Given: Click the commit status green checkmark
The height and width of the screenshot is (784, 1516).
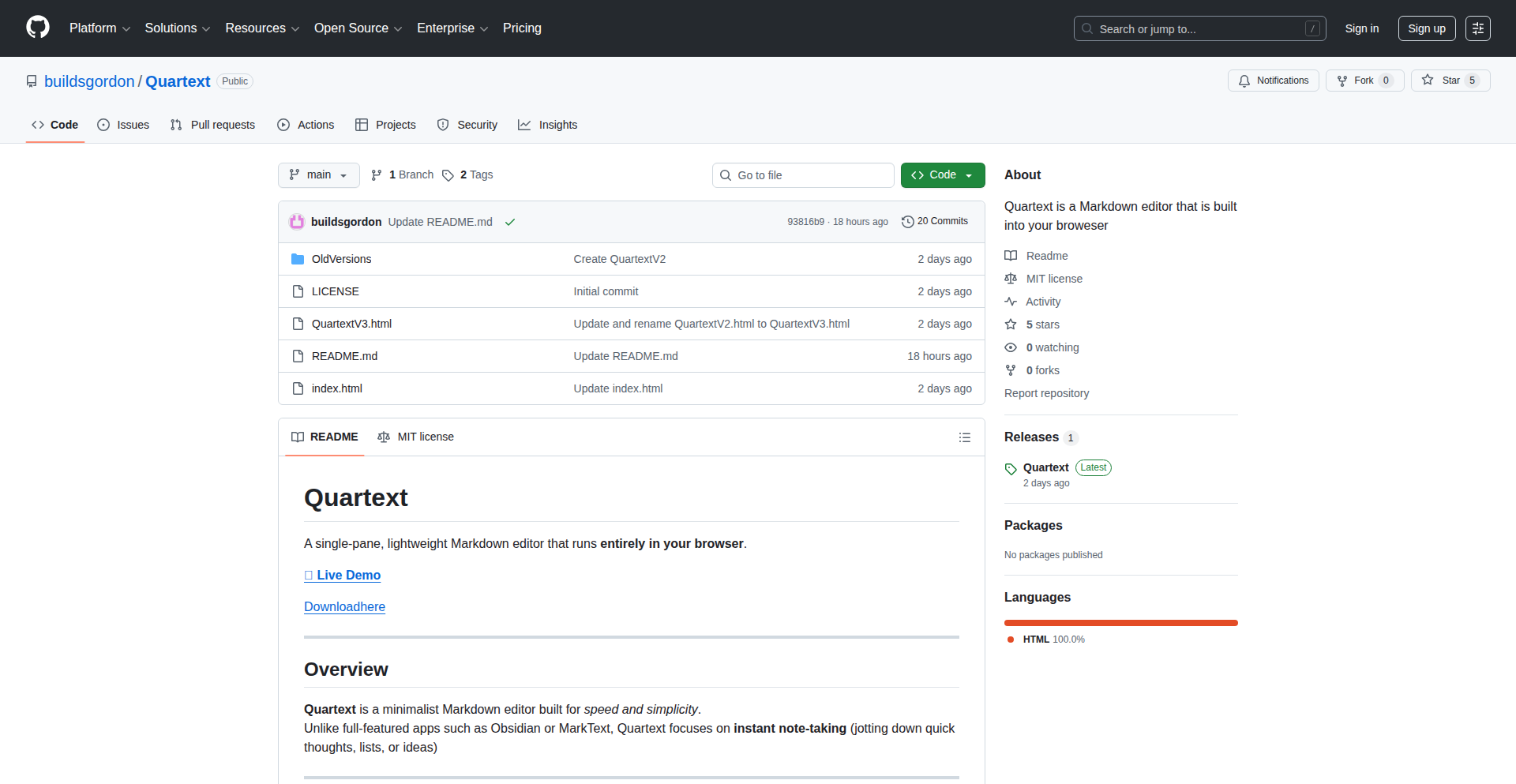Looking at the screenshot, I should pyautogui.click(x=510, y=222).
